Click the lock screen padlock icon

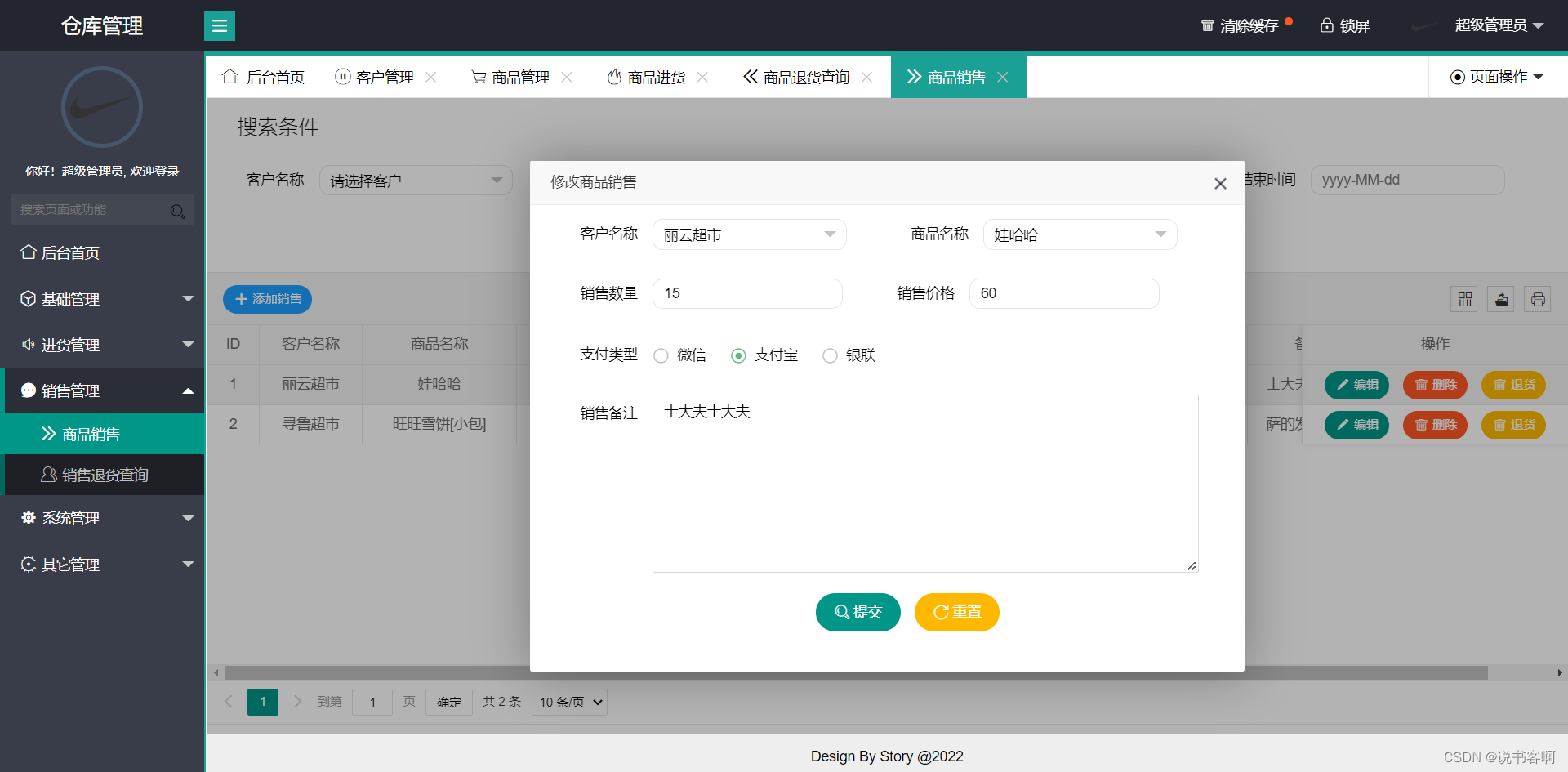pyautogui.click(x=1327, y=25)
